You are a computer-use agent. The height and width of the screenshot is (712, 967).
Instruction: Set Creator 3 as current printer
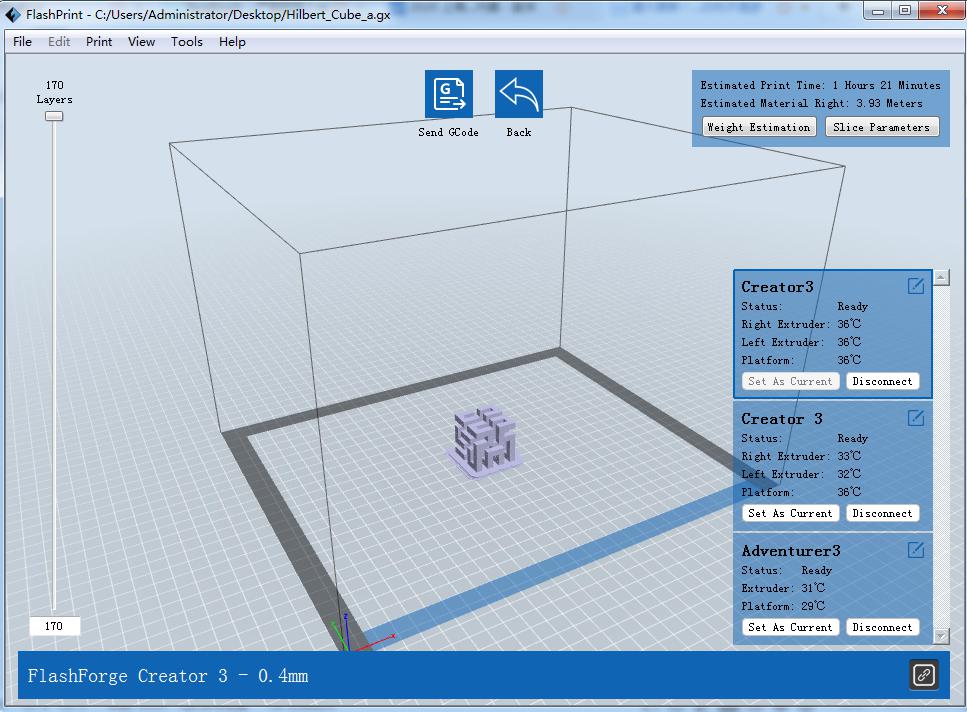coord(791,513)
